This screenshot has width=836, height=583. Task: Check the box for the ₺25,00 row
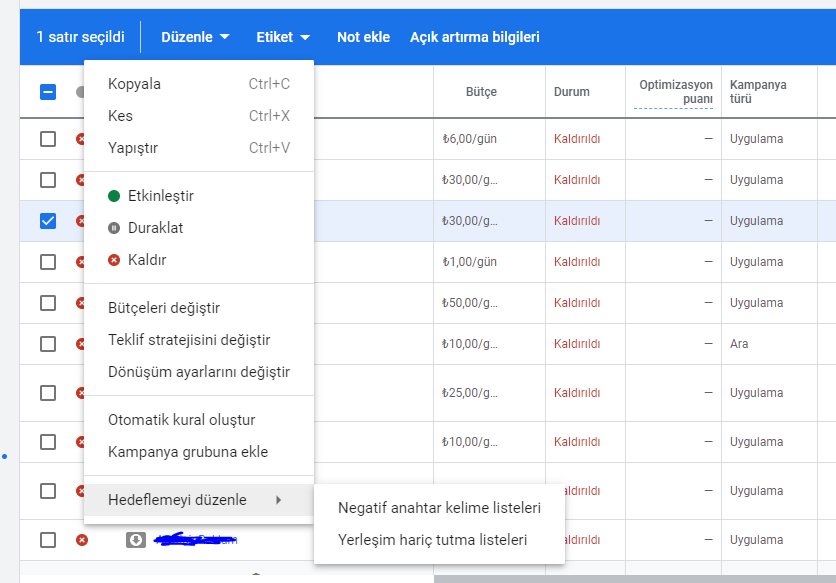click(48, 393)
